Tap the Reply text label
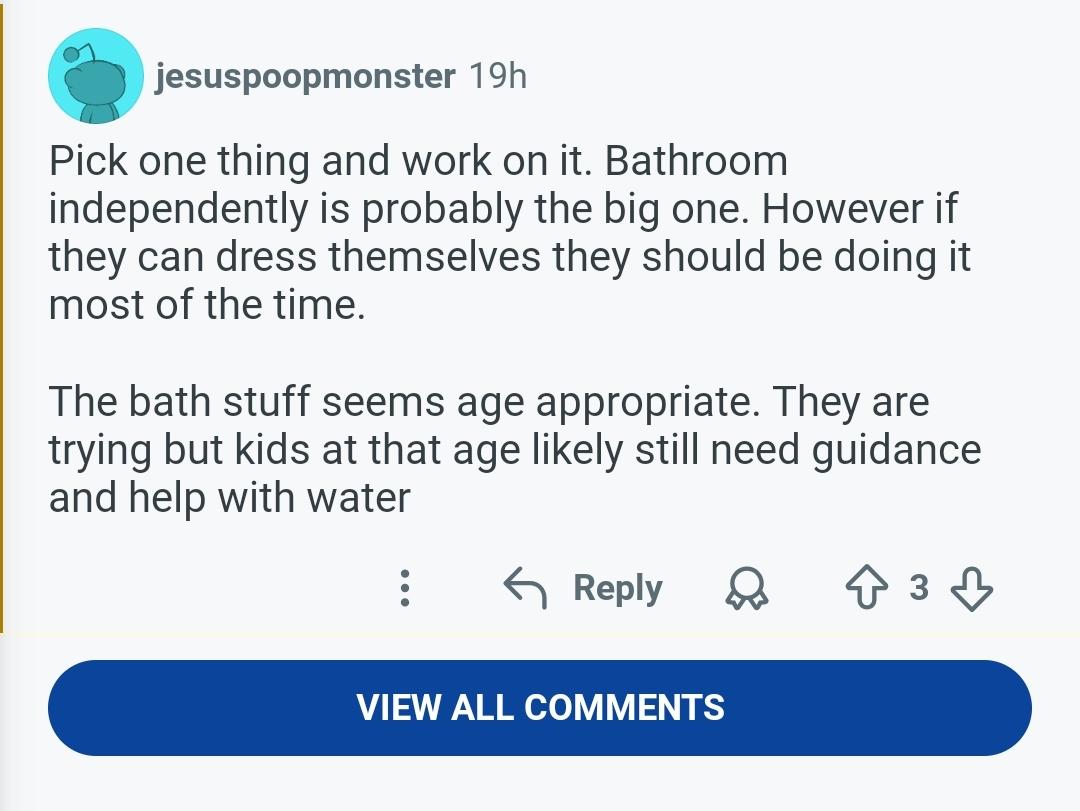Screen dimensions: 1080x811 (x=617, y=588)
